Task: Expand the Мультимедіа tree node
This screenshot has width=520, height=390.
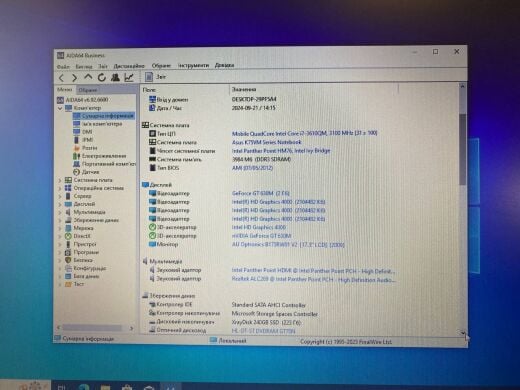Action: click(60, 212)
